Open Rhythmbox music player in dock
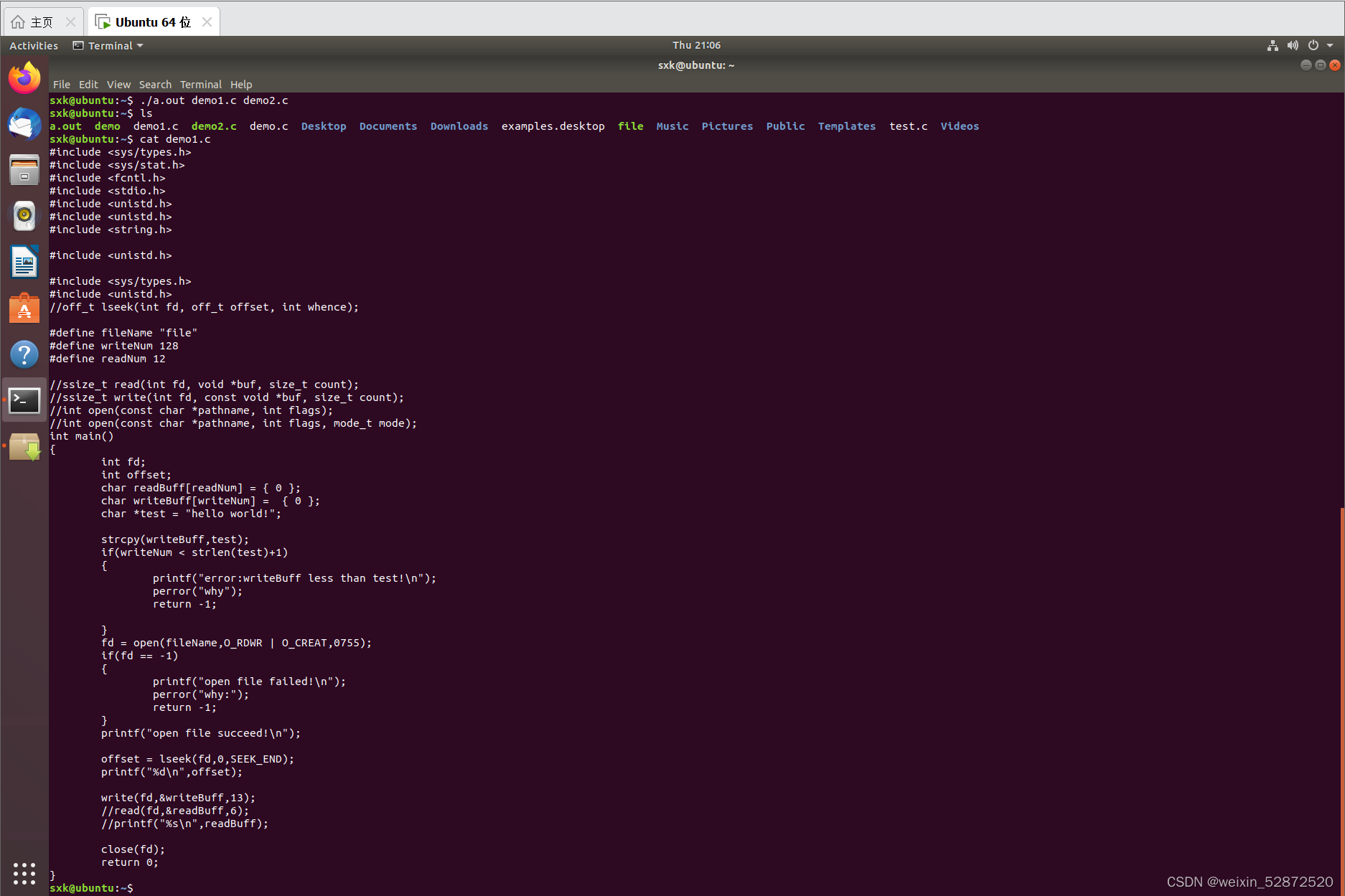This screenshot has width=1345, height=896. (x=24, y=216)
